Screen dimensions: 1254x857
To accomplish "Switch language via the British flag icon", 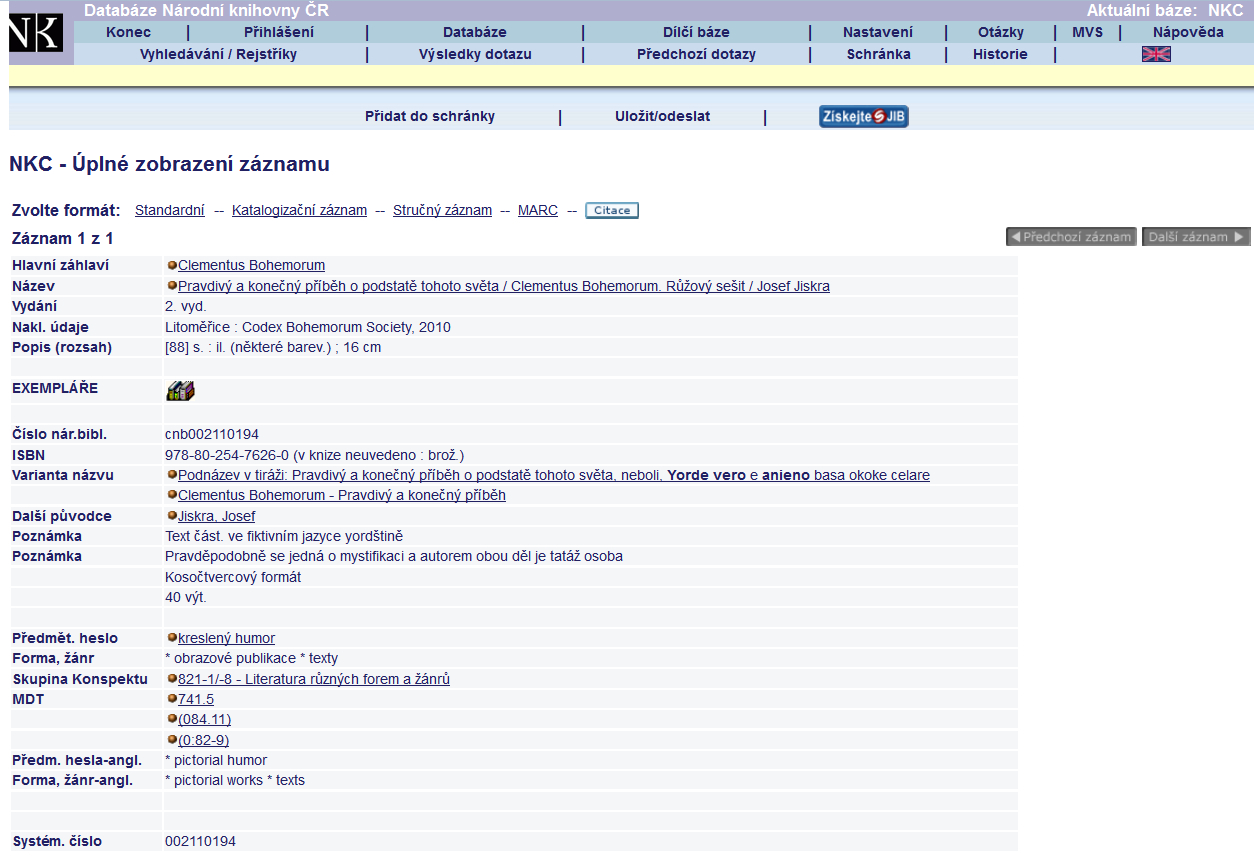I will (x=1156, y=54).
